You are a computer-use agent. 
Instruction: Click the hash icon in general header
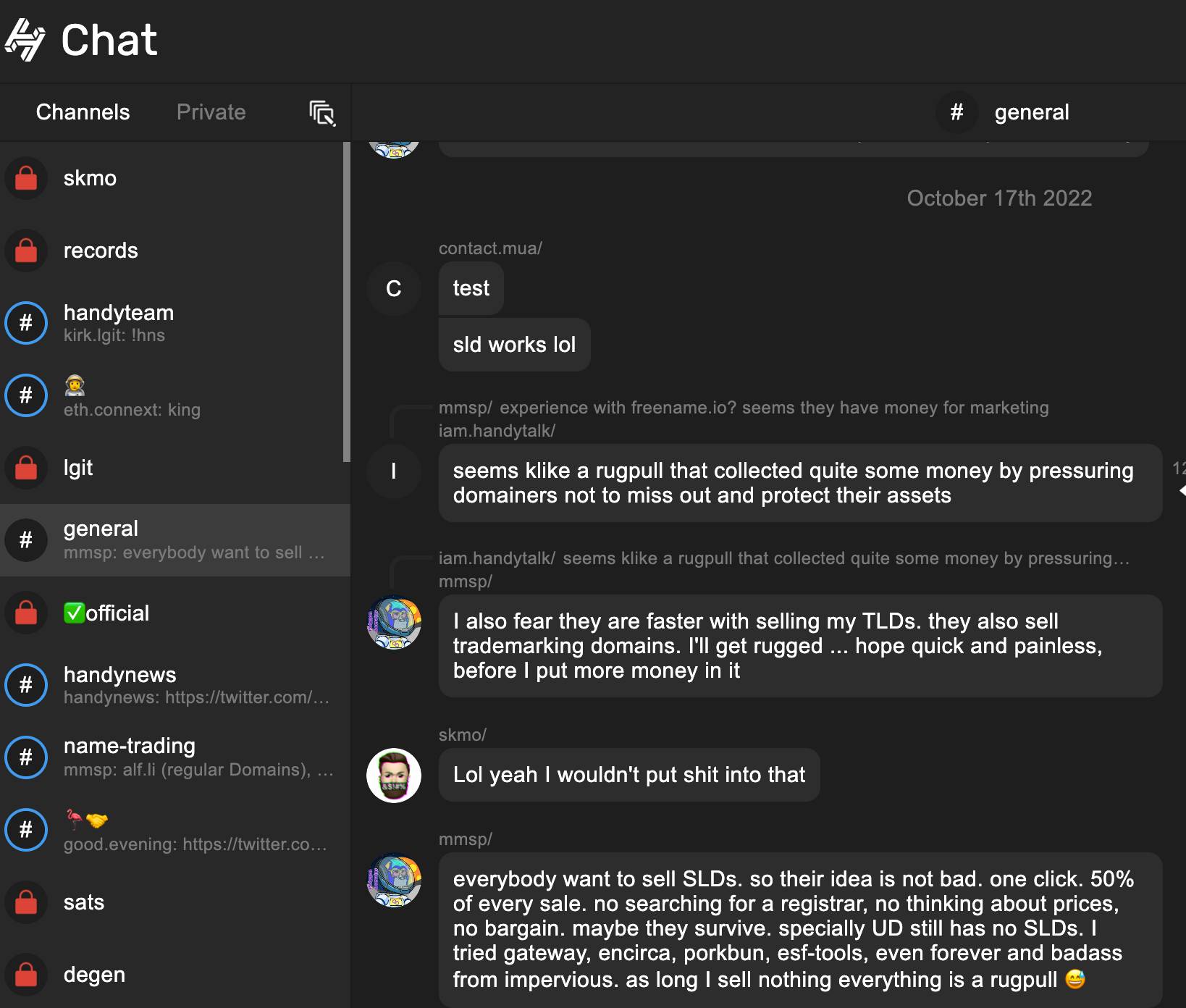point(956,112)
